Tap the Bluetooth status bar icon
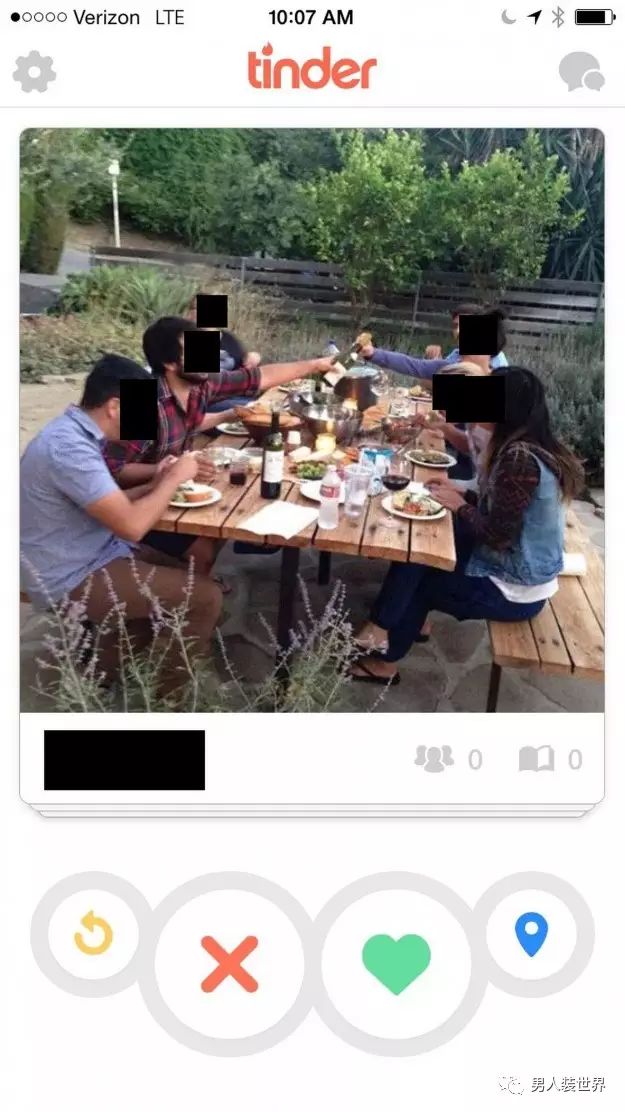 [x=558, y=17]
